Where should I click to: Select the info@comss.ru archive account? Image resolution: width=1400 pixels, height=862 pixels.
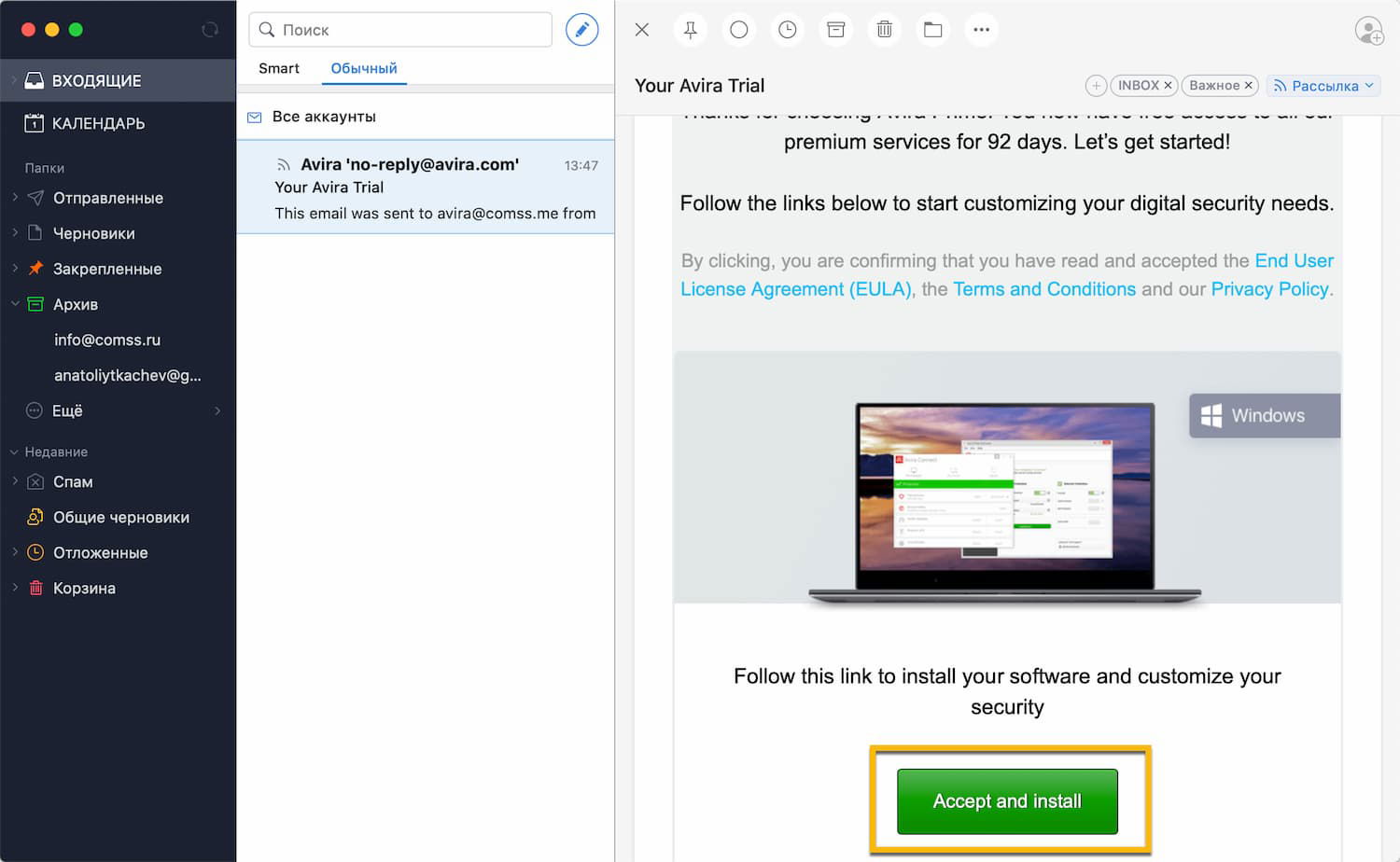click(107, 340)
